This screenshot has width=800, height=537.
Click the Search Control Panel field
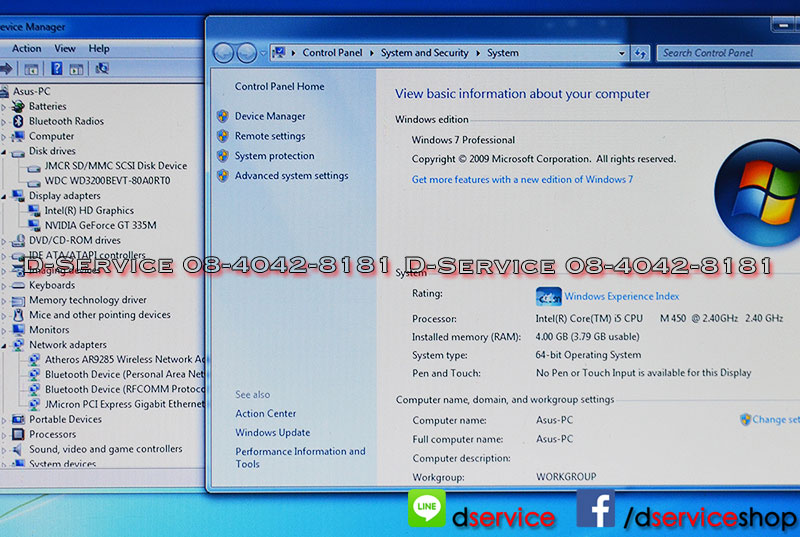728,53
